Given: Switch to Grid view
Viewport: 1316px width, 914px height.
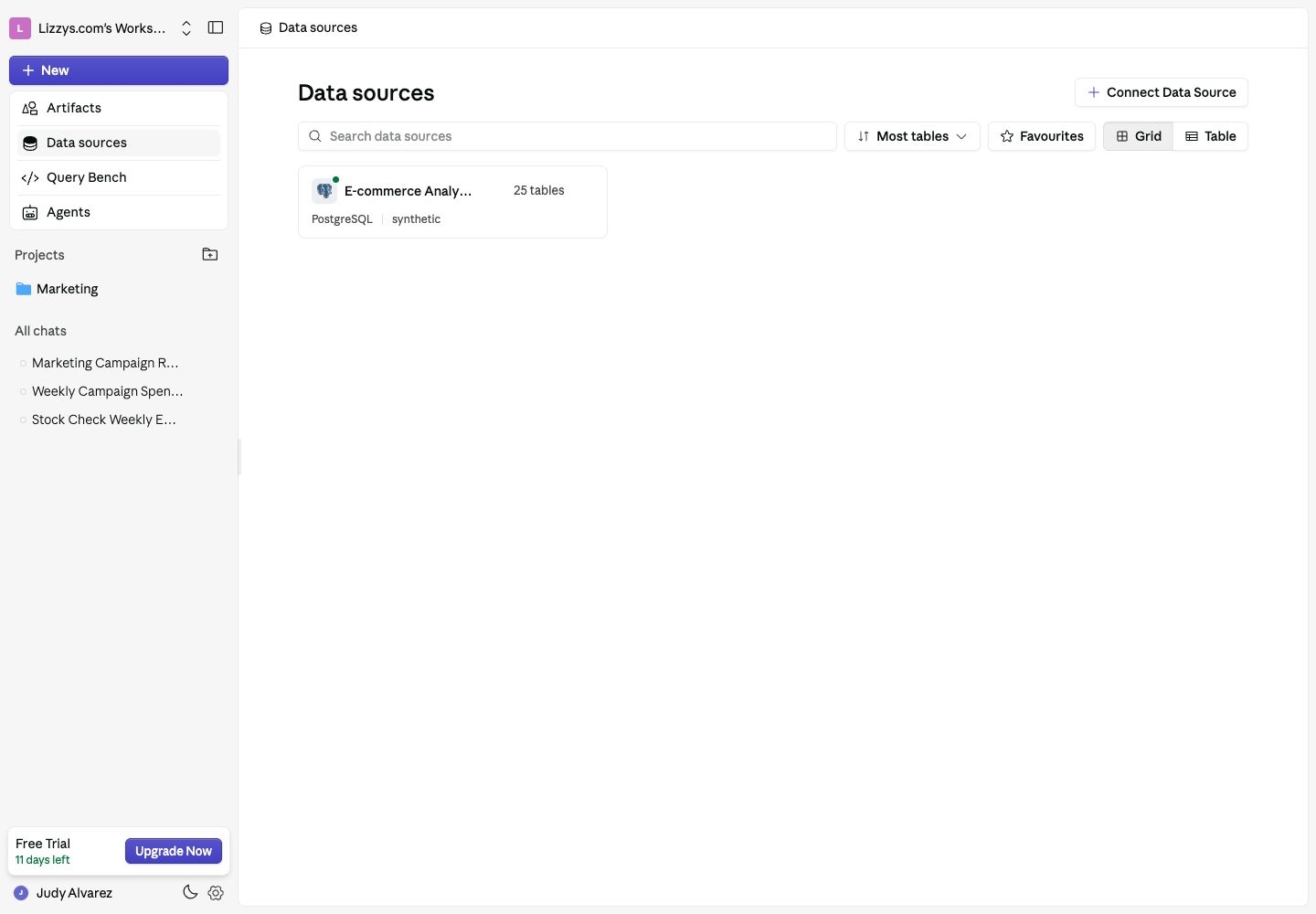Looking at the screenshot, I should click(x=1139, y=136).
